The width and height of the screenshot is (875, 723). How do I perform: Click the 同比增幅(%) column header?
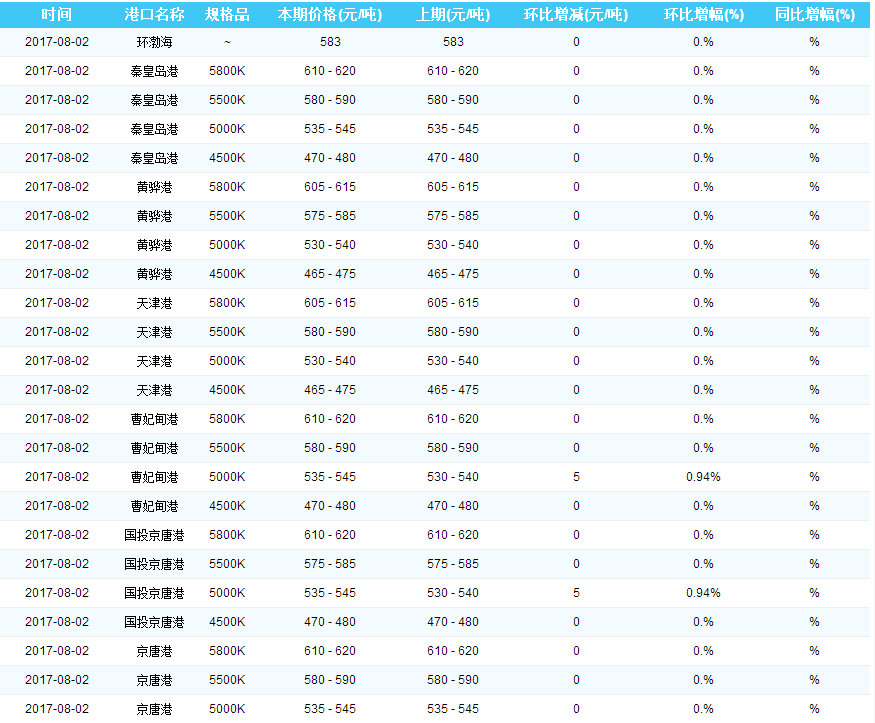(814, 14)
